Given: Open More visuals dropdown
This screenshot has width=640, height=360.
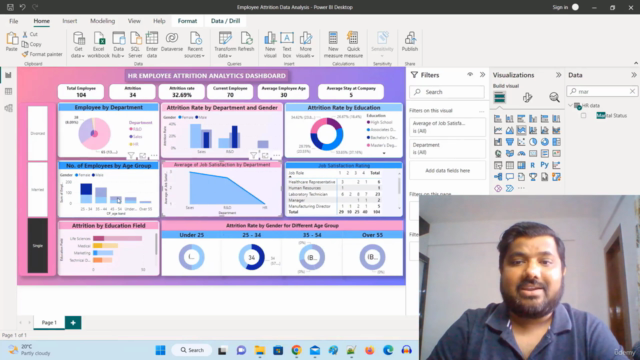Looking at the screenshot, I should pyautogui.click(x=305, y=45).
